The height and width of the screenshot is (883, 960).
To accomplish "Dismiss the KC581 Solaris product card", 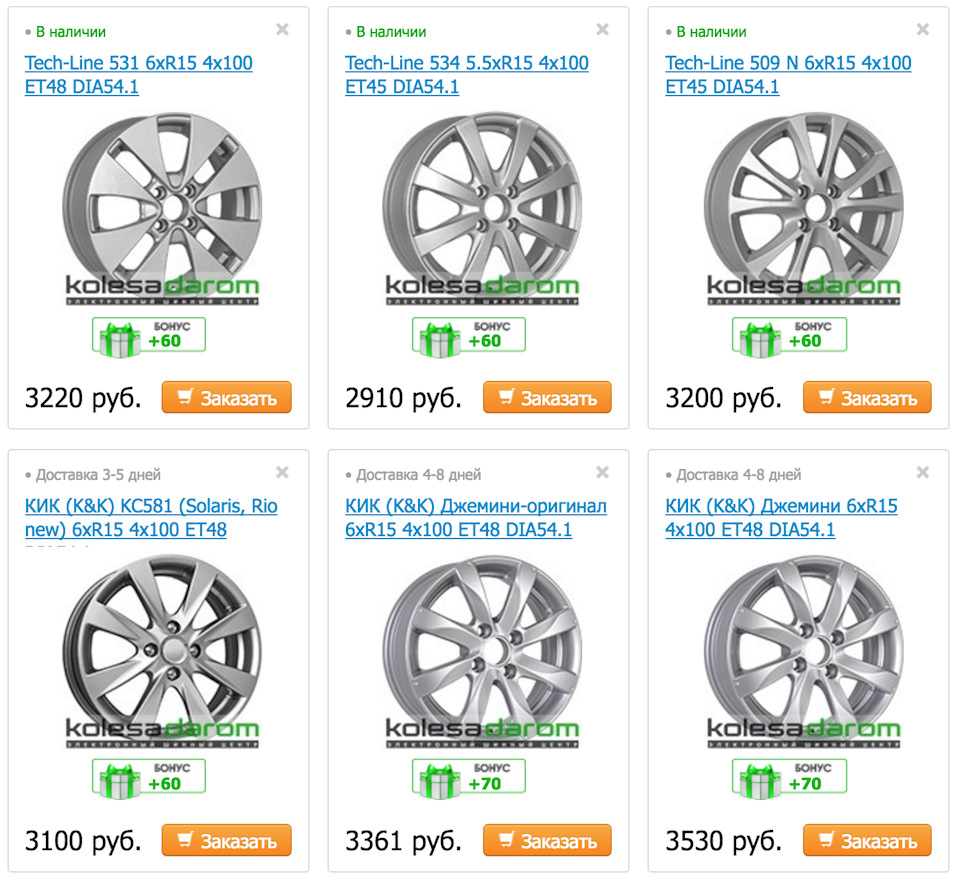I will click(283, 472).
